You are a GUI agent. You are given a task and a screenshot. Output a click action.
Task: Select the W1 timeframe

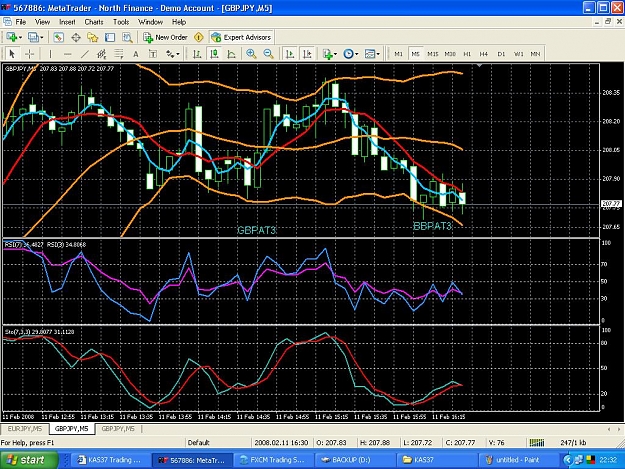(x=518, y=54)
